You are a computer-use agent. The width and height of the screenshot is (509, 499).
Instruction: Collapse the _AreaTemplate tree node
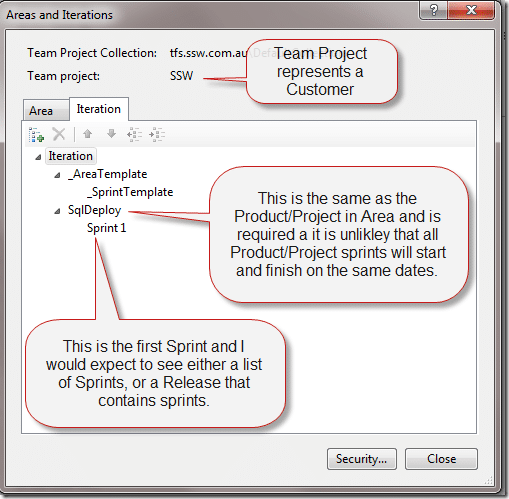(58, 175)
